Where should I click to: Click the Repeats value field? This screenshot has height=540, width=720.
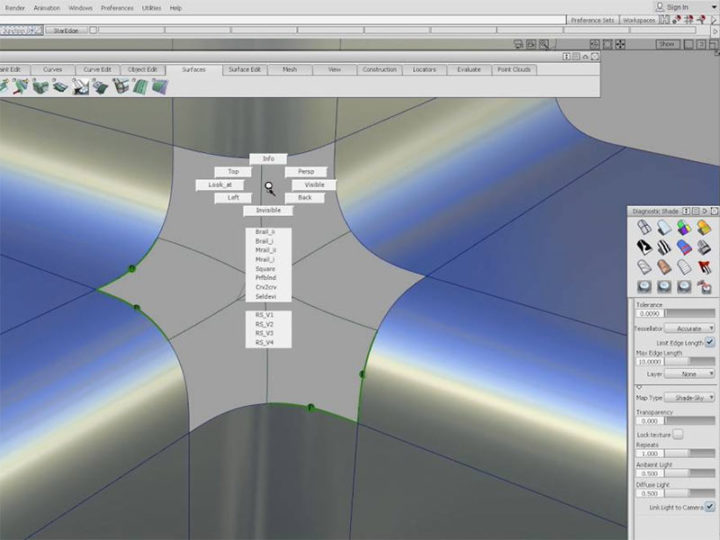[x=649, y=453]
